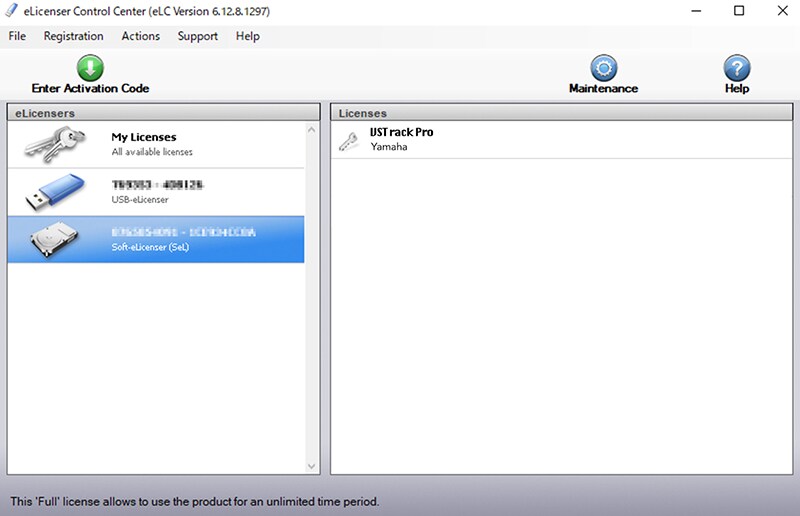Screen dimensions: 800x516
Task: Click the Help question mark toolbar icon
Action: point(736,68)
